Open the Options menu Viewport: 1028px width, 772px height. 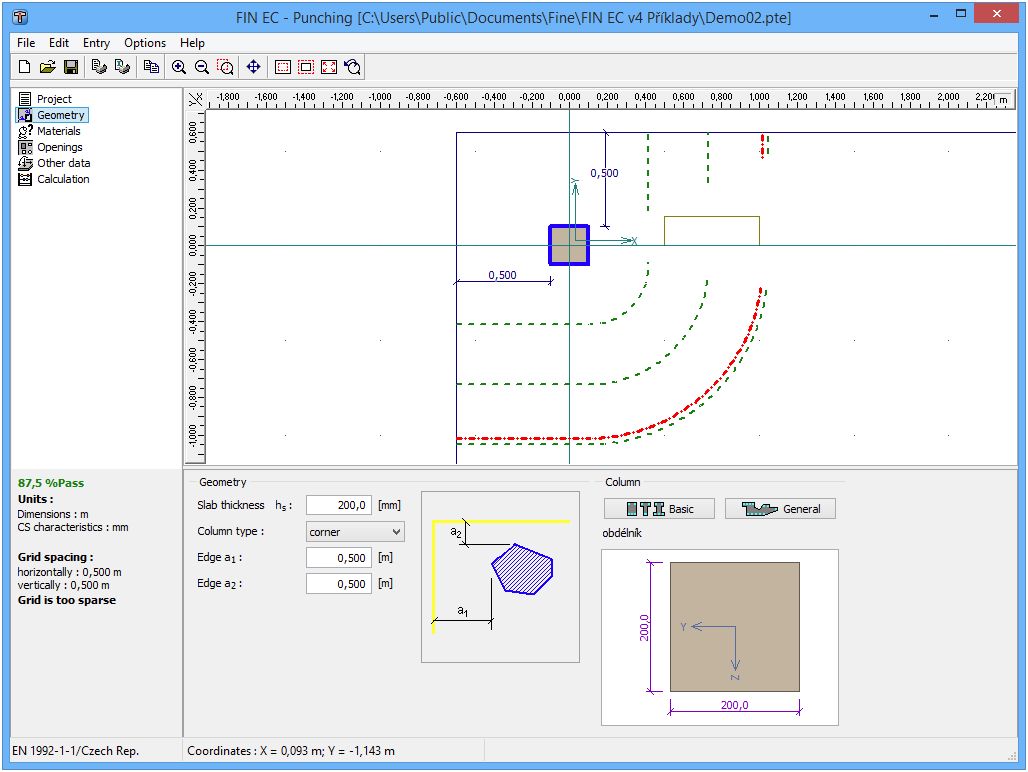point(145,43)
